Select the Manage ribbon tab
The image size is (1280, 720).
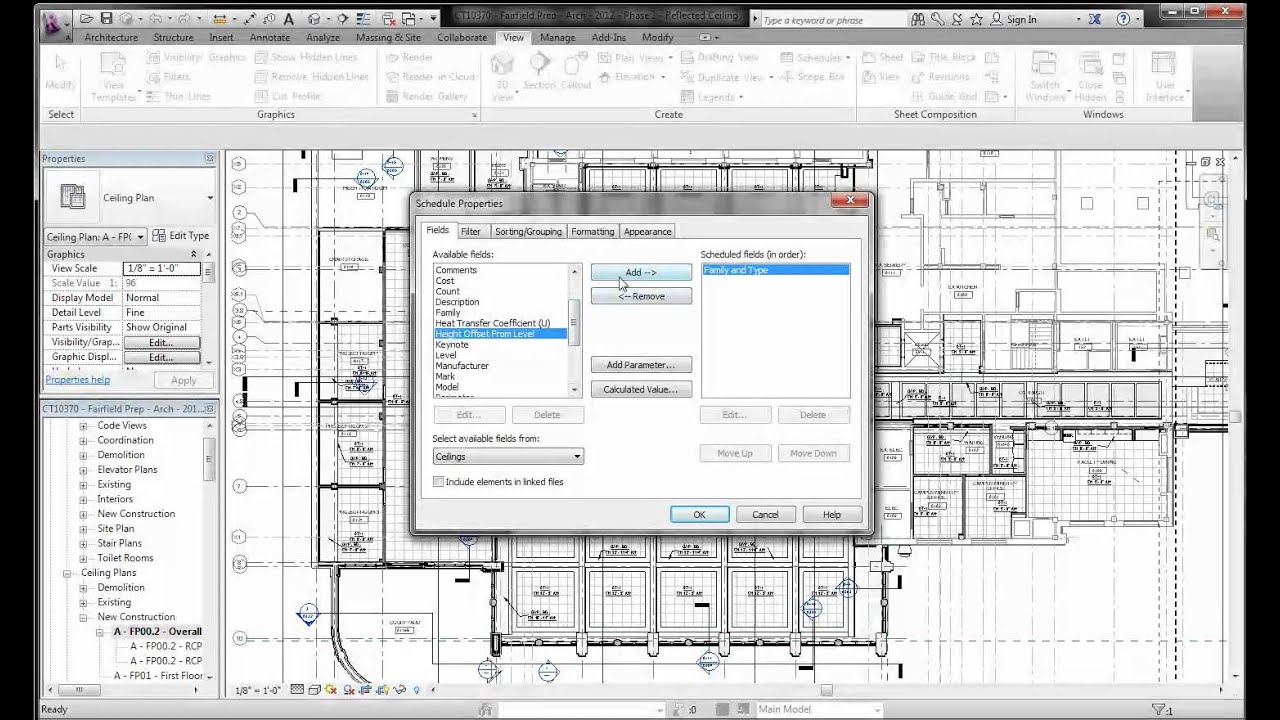coord(557,37)
